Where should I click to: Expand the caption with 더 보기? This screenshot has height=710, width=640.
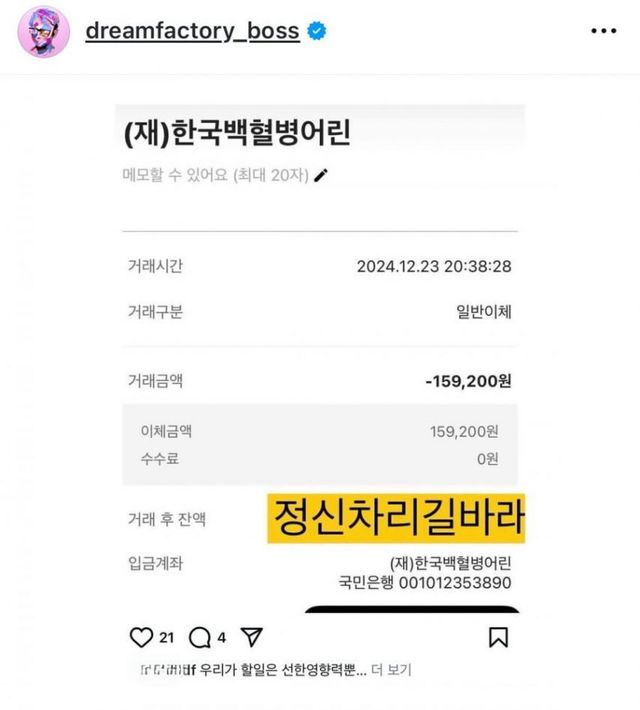391,669
